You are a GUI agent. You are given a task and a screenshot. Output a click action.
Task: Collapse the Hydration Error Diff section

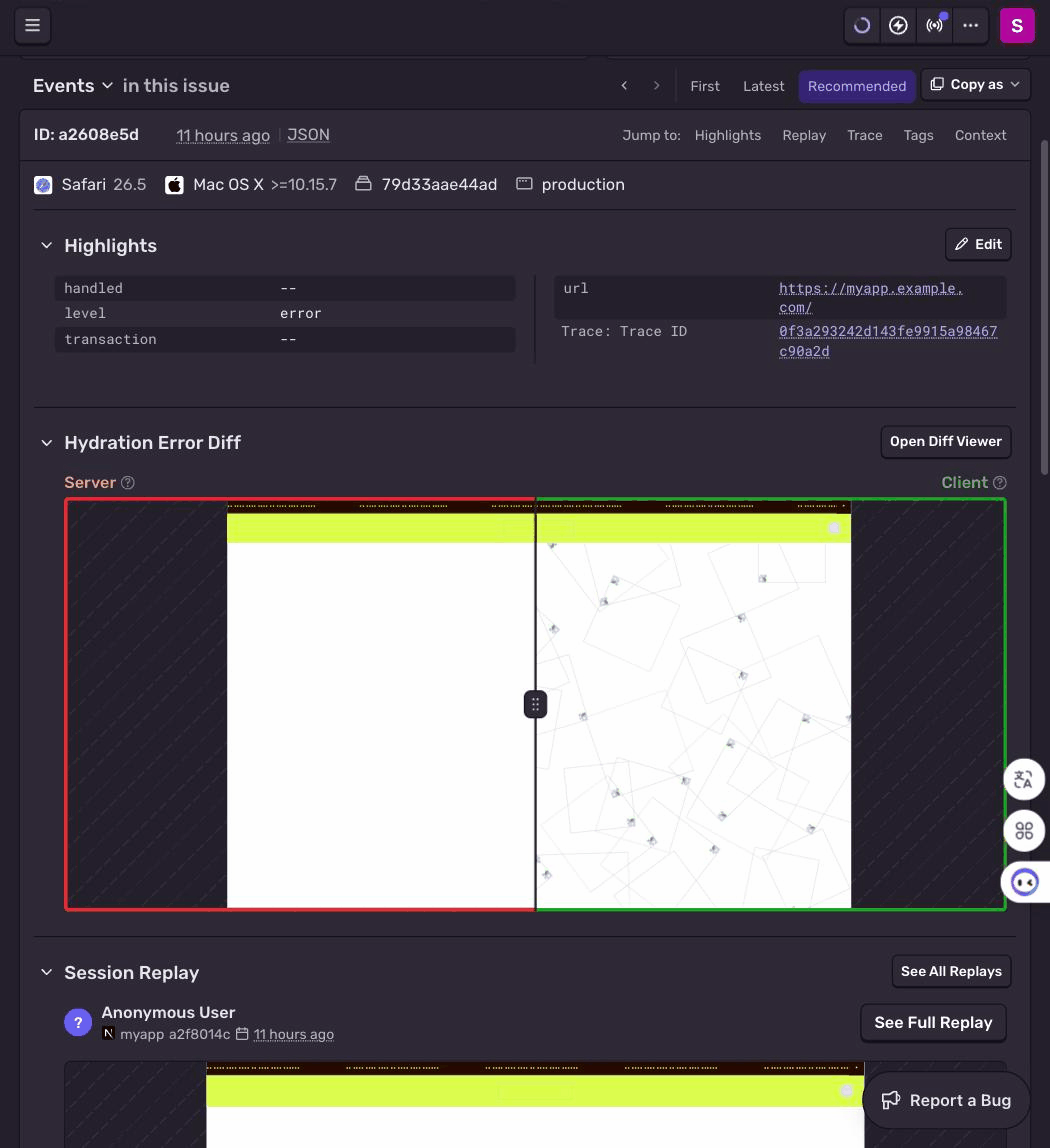47,443
